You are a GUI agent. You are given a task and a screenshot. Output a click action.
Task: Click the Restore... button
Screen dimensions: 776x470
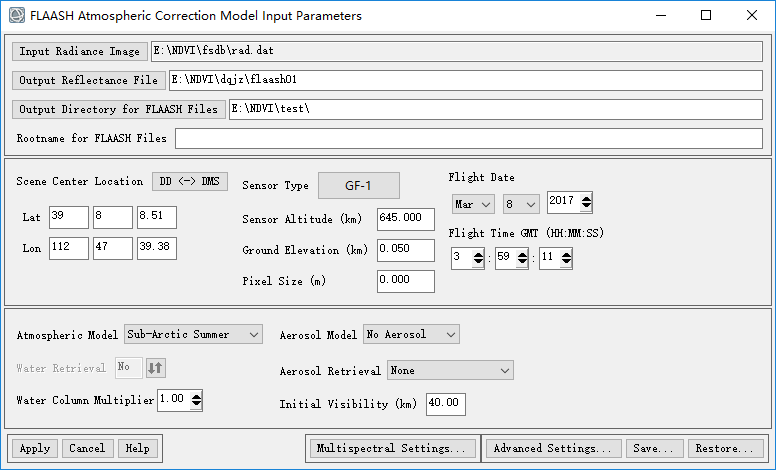(x=726, y=449)
